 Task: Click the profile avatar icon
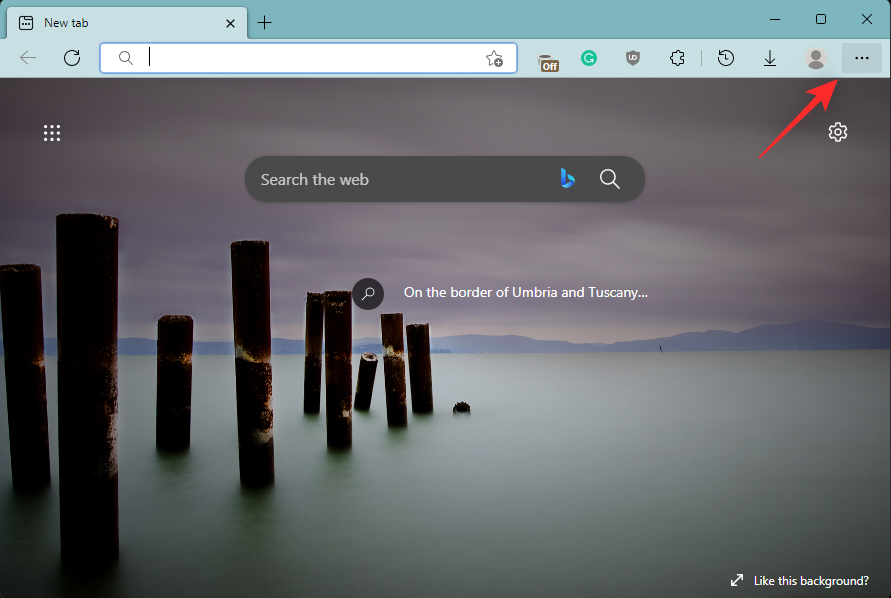tap(816, 58)
